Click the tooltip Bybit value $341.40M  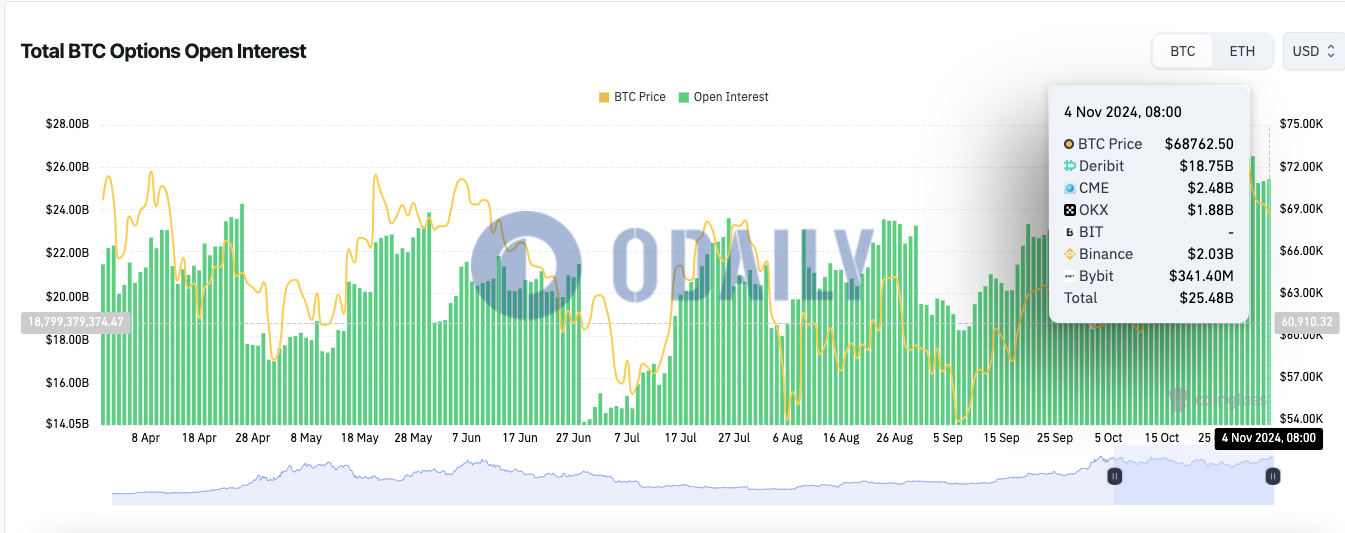click(x=1202, y=276)
